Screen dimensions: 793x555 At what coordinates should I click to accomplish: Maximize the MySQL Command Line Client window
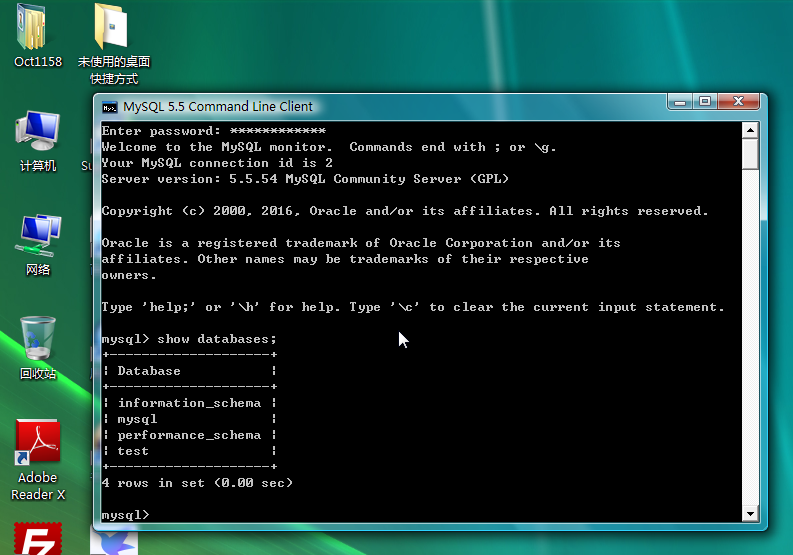point(705,101)
